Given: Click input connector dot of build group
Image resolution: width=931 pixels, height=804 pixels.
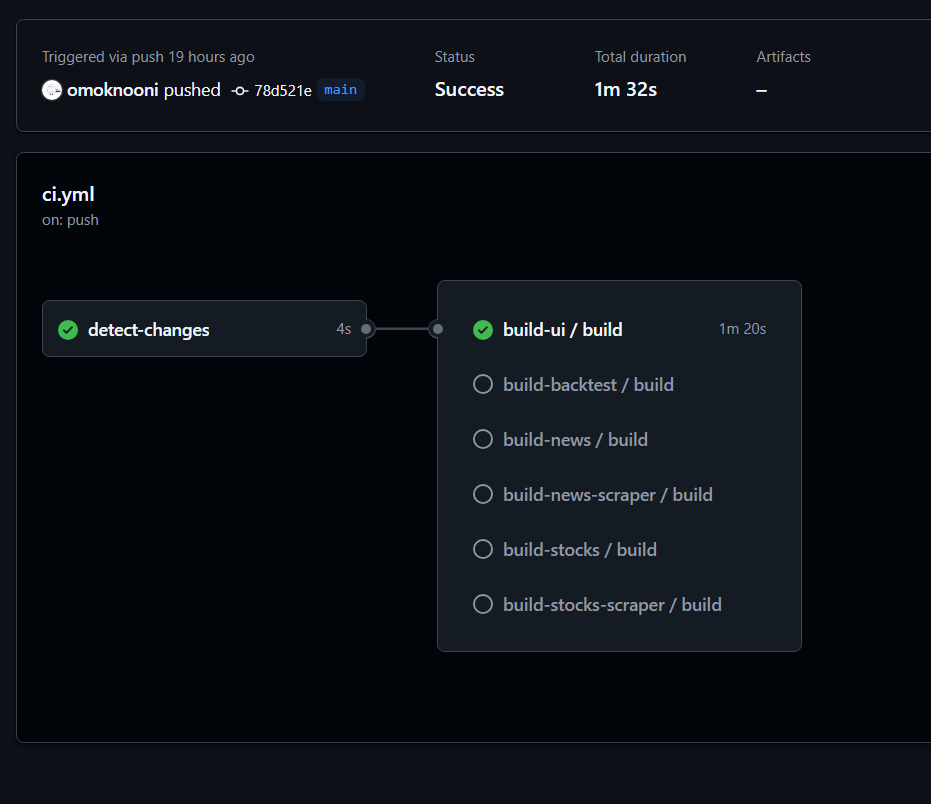Looking at the screenshot, I should [438, 329].
